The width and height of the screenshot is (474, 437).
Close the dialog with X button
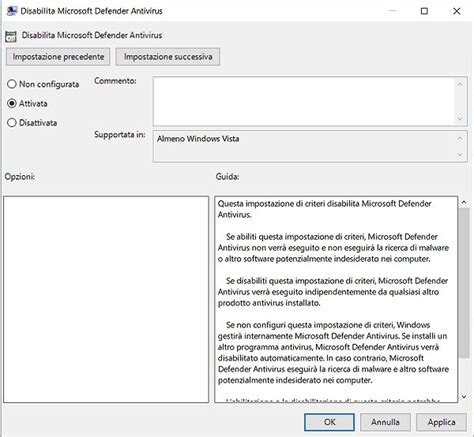(x=457, y=11)
